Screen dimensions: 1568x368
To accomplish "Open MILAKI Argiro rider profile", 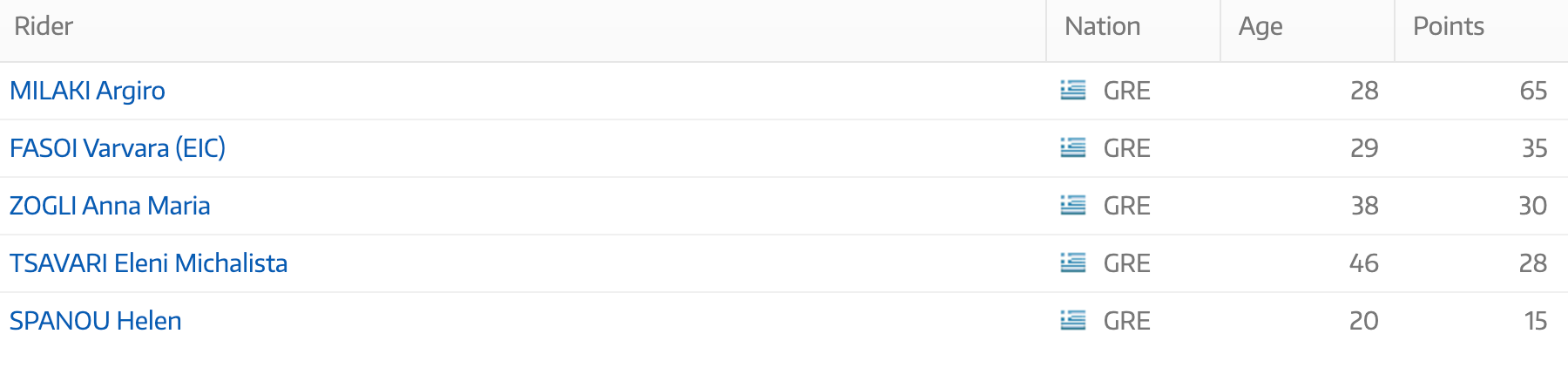I will (x=87, y=91).
